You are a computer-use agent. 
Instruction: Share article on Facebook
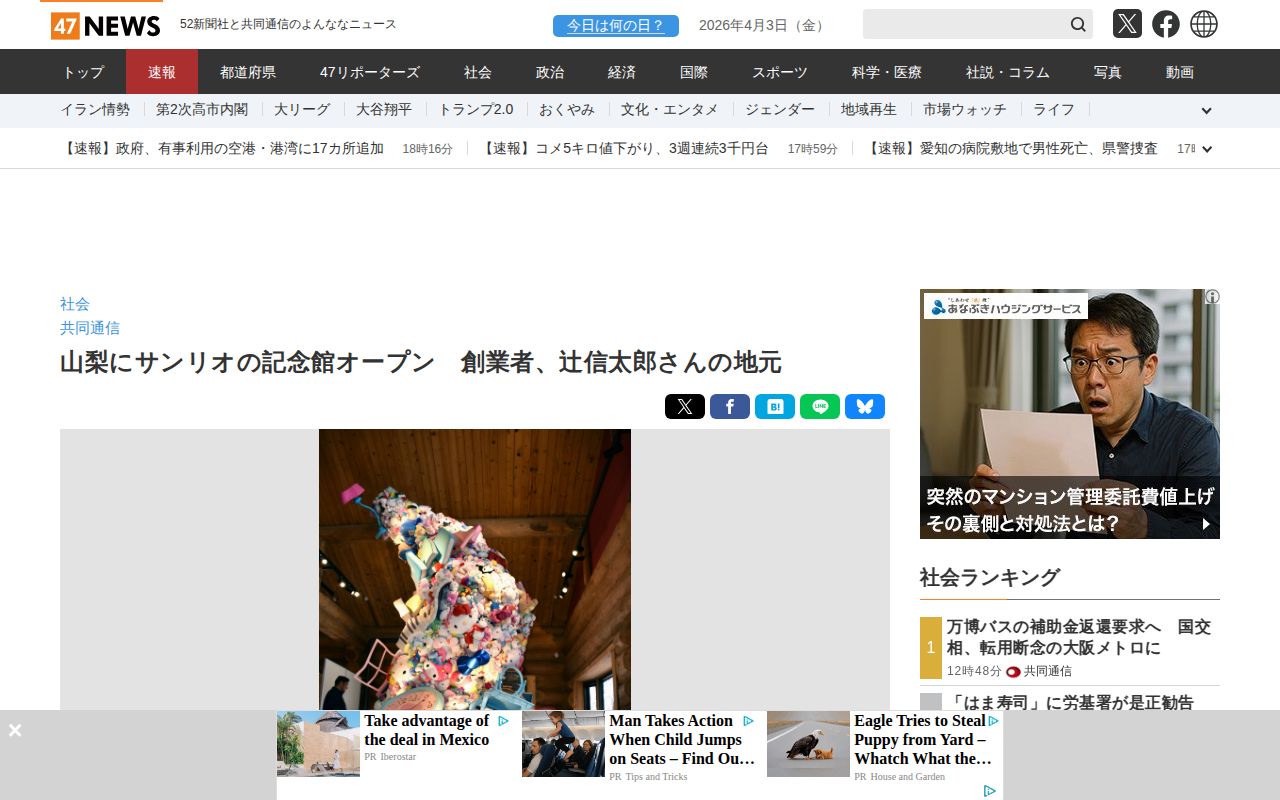(730, 407)
